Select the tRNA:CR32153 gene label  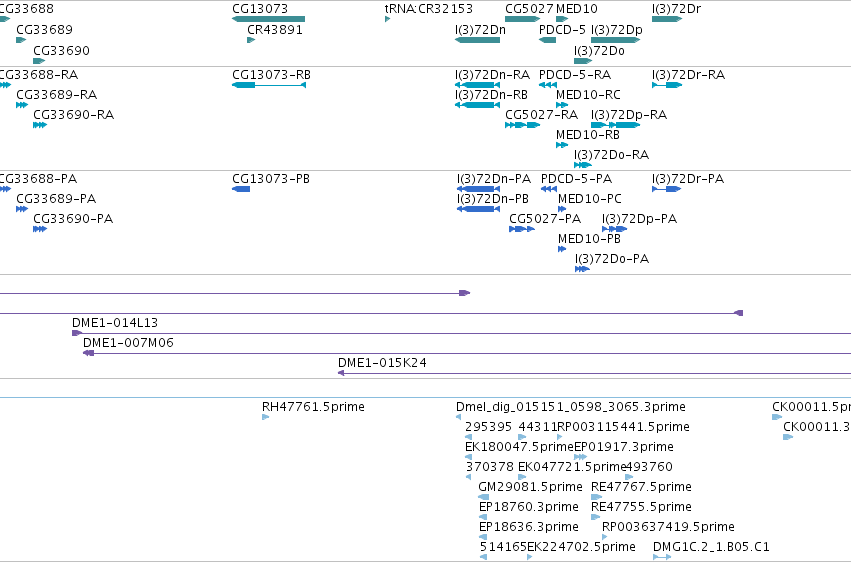pyautogui.click(x=429, y=9)
